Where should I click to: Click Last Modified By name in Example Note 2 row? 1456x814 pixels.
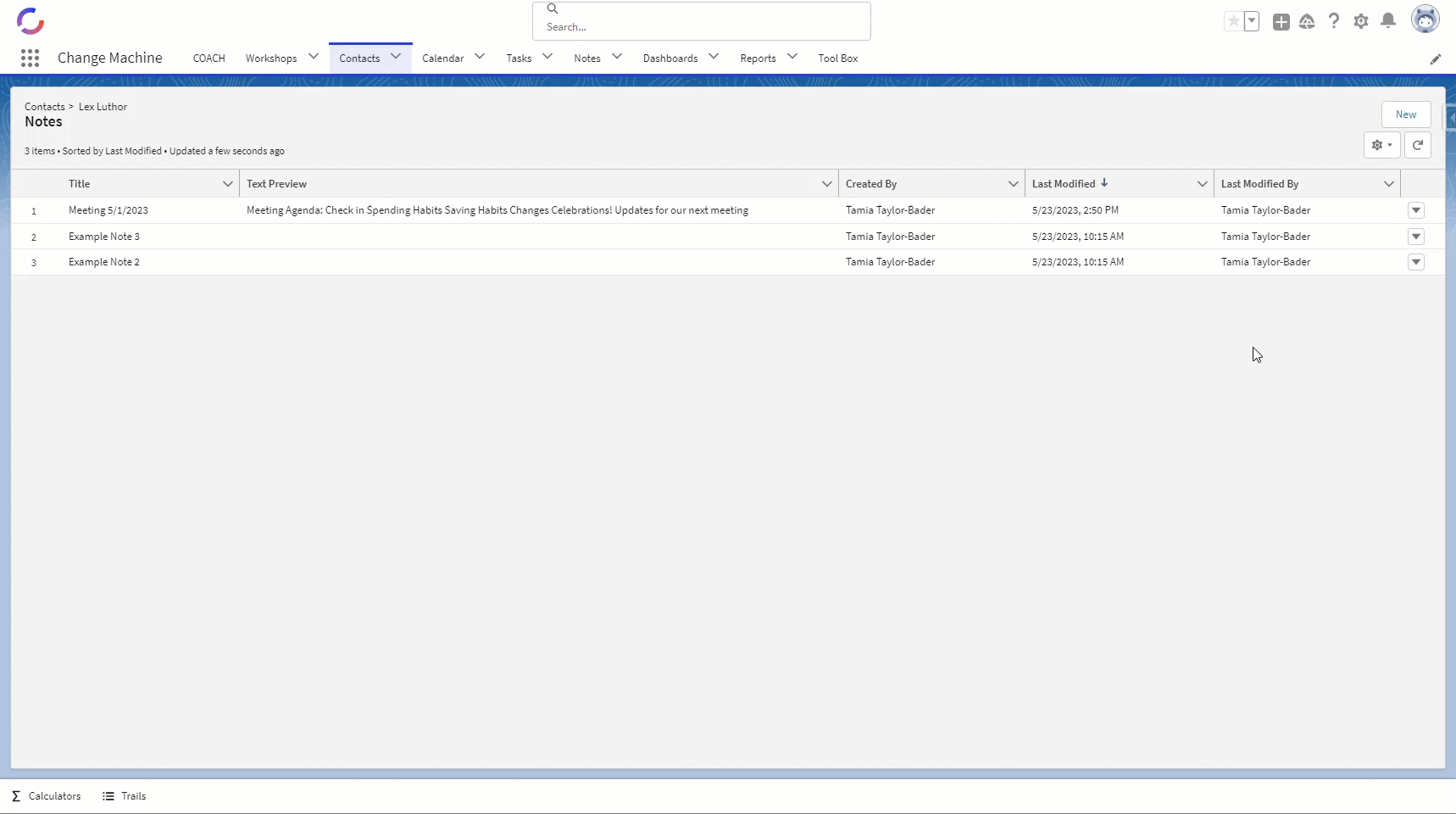tap(1265, 262)
